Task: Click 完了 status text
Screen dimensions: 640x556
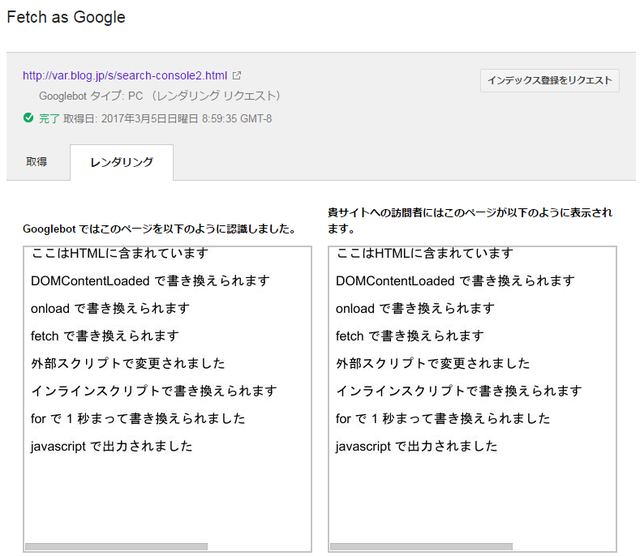Action: tap(49, 119)
